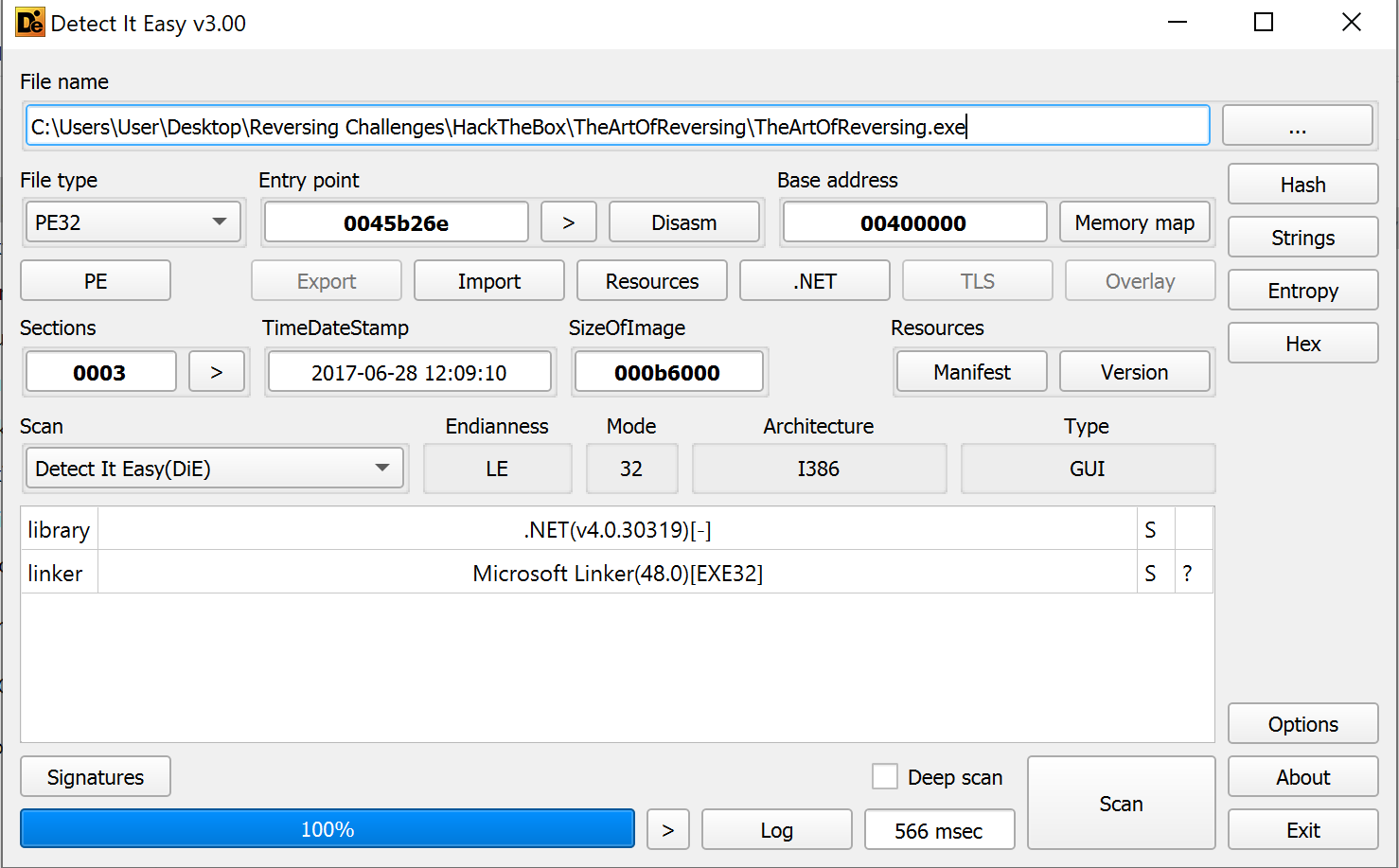This screenshot has width=1399, height=868.
Task: Click the SizeOfImage 000b6000 field
Action: pos(667,371)
